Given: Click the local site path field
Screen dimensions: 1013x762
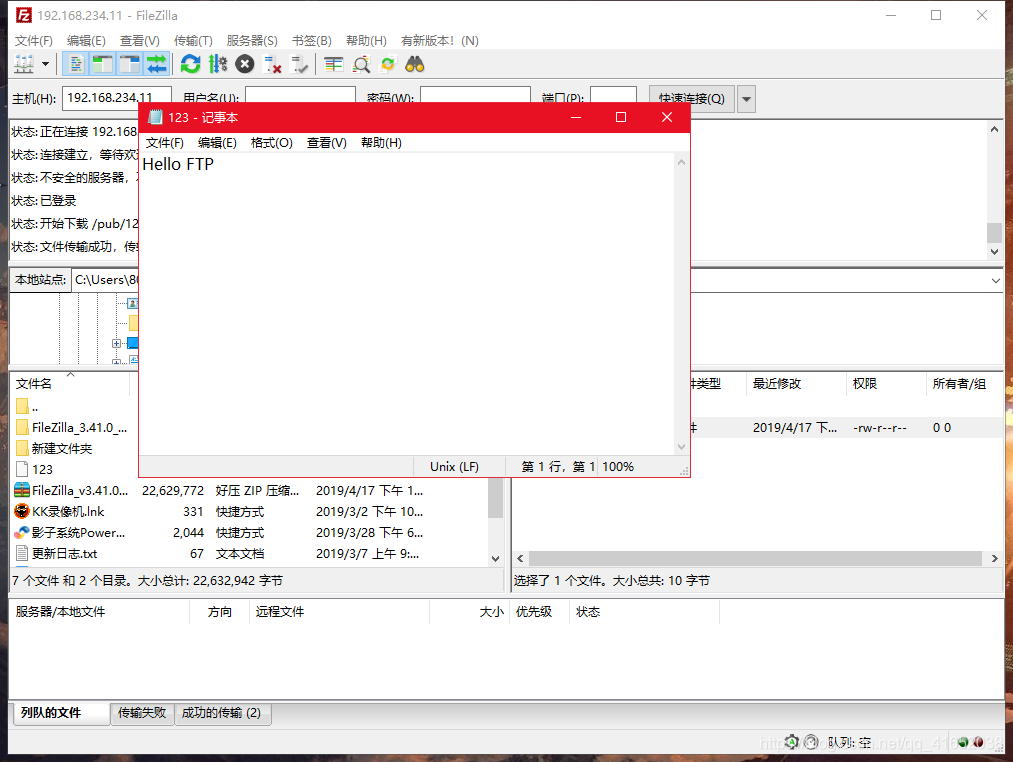Looking at the screenshot, I should pyautogui.click(x=105, y=280).
